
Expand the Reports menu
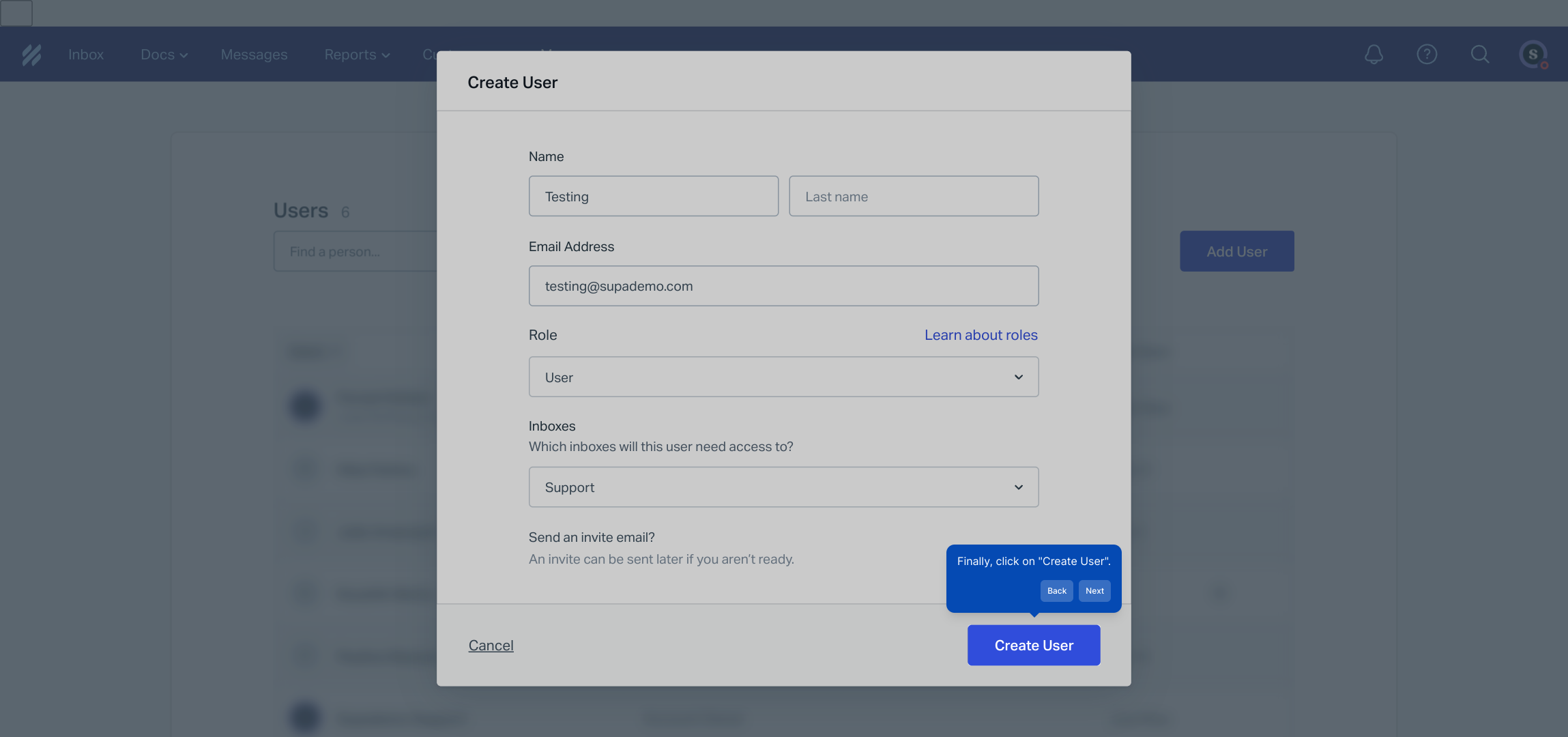[x=357, y=55]
